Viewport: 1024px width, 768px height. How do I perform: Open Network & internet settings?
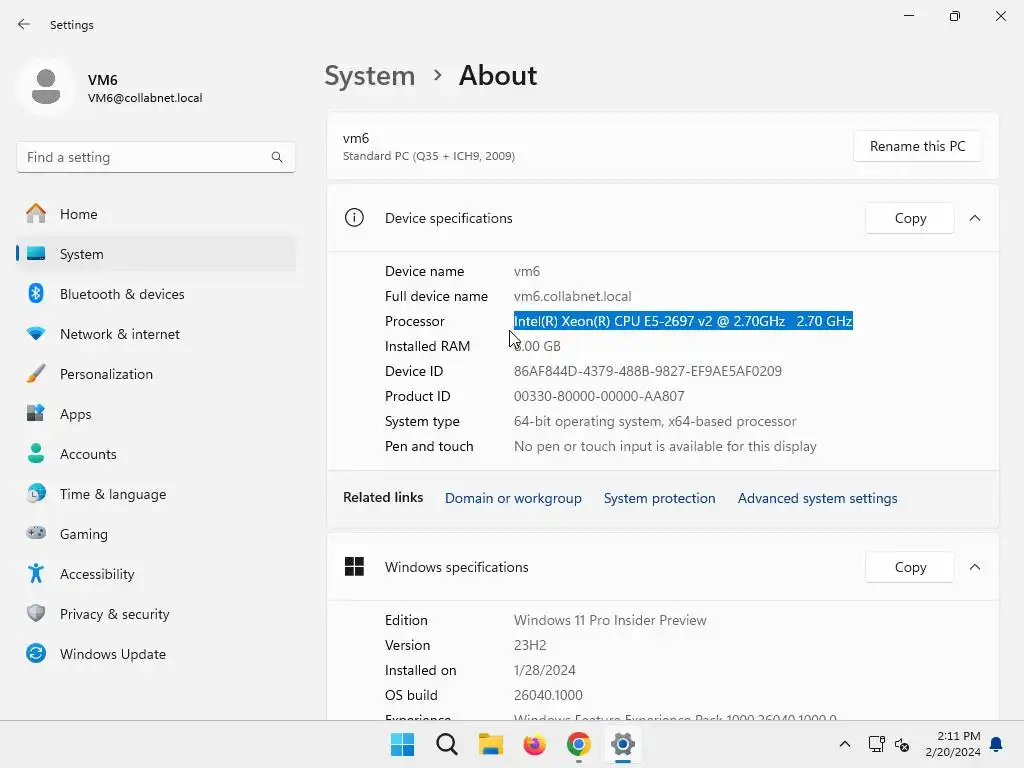156,334
